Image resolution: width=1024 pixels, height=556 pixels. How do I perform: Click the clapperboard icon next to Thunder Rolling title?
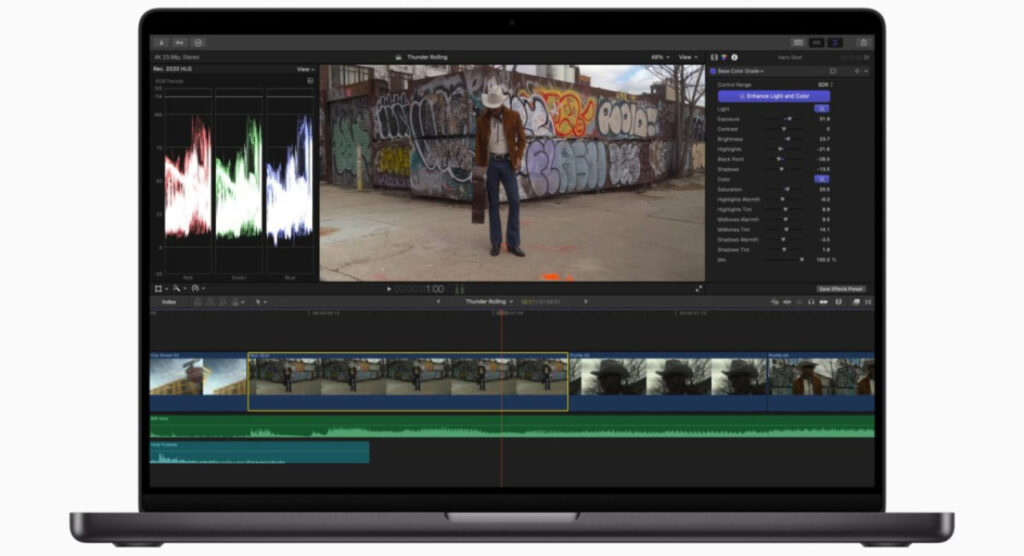(x=398, y=57)
